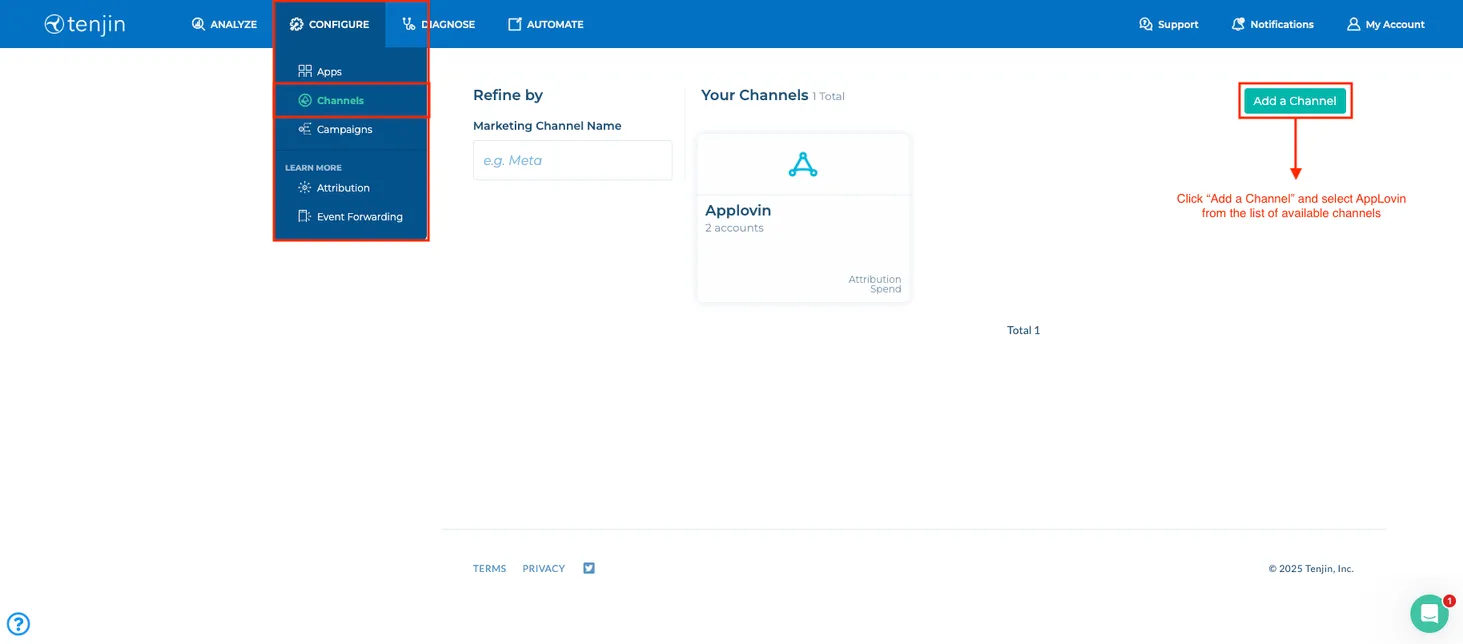Viewport: 1463px width, 644px height.
Task: Open the TERMS link in footer
Action: 489,567
